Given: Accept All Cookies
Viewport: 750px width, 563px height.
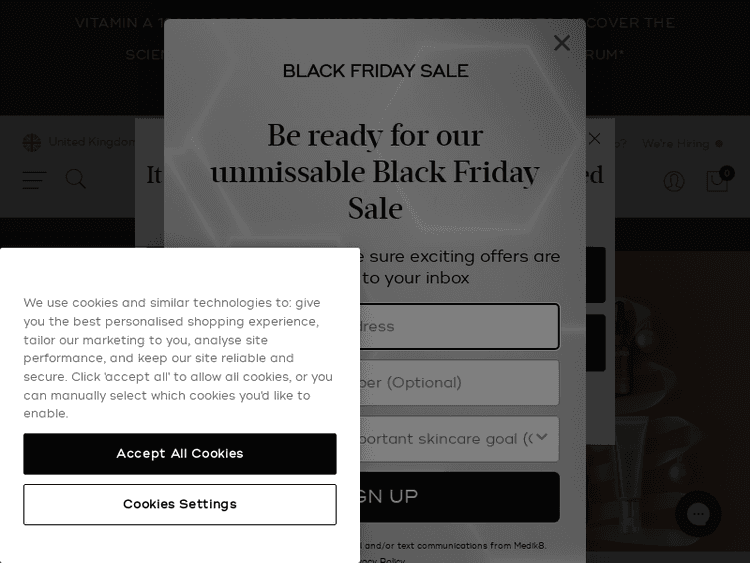Looking at the screenshot, I should pyautogui.click(x=180, y=454).
